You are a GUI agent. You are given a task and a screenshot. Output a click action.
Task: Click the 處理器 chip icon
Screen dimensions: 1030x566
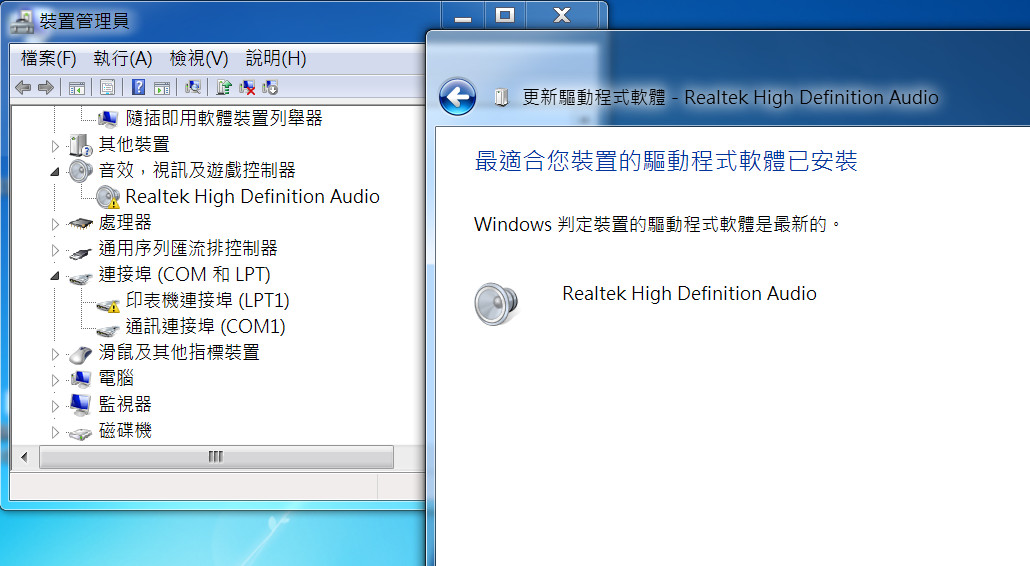tap(80, 223)
